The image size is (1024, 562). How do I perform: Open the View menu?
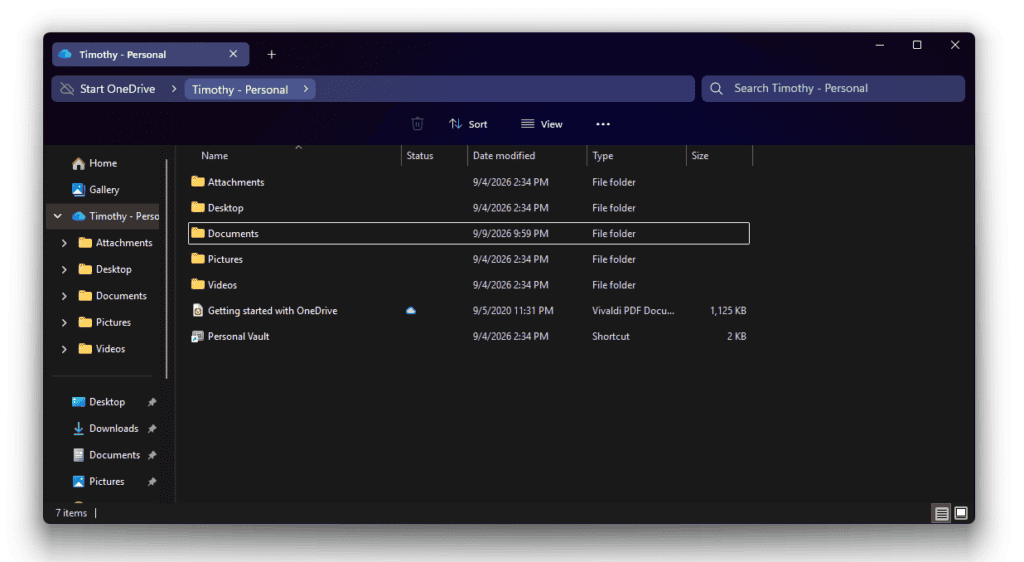pyautogui.click(x=541, y=124)
